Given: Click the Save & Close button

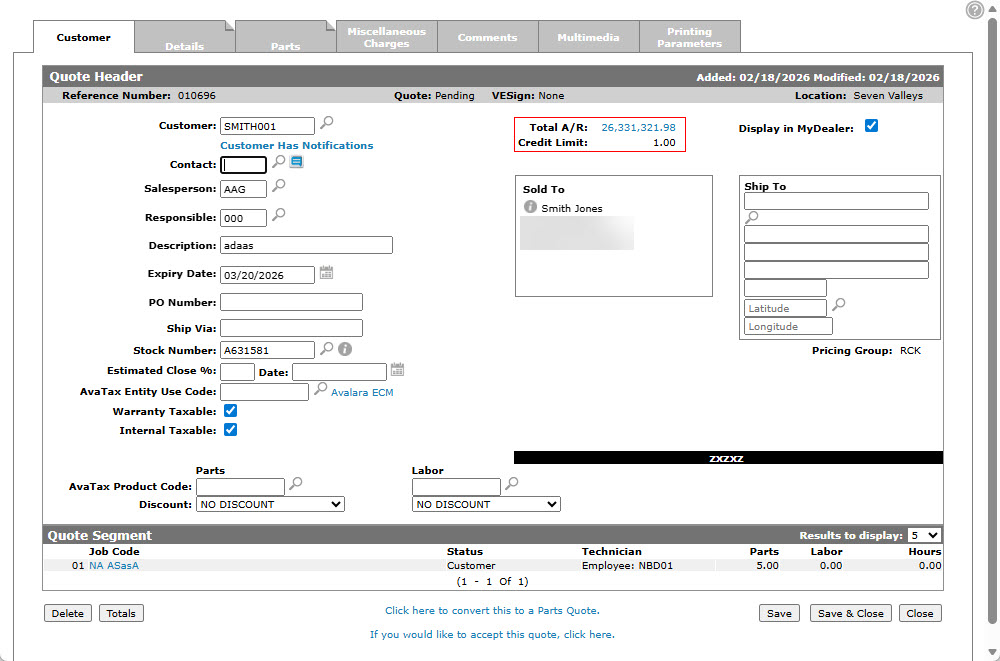Looking at the screenshot, I should (850, 613).
